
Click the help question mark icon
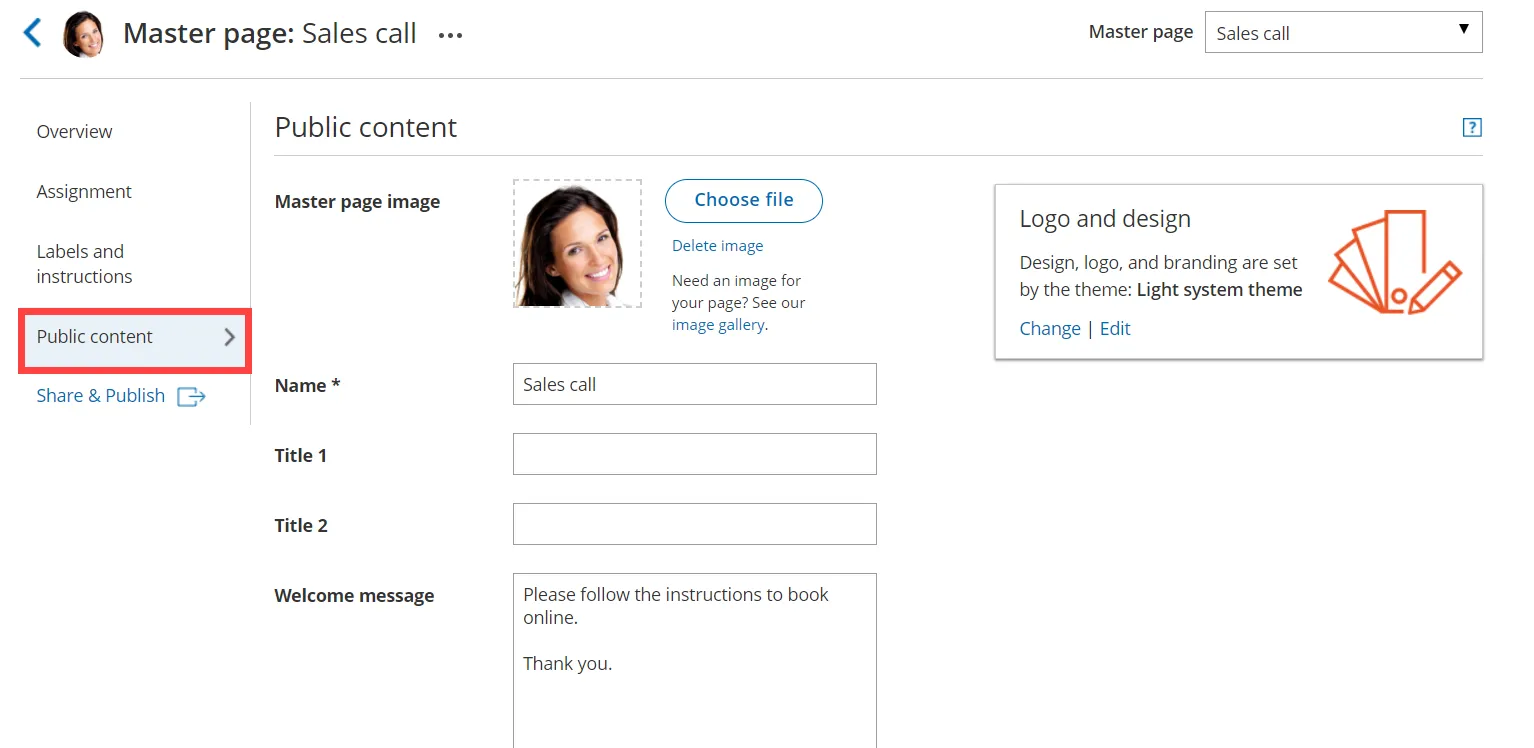[1472, 127]
